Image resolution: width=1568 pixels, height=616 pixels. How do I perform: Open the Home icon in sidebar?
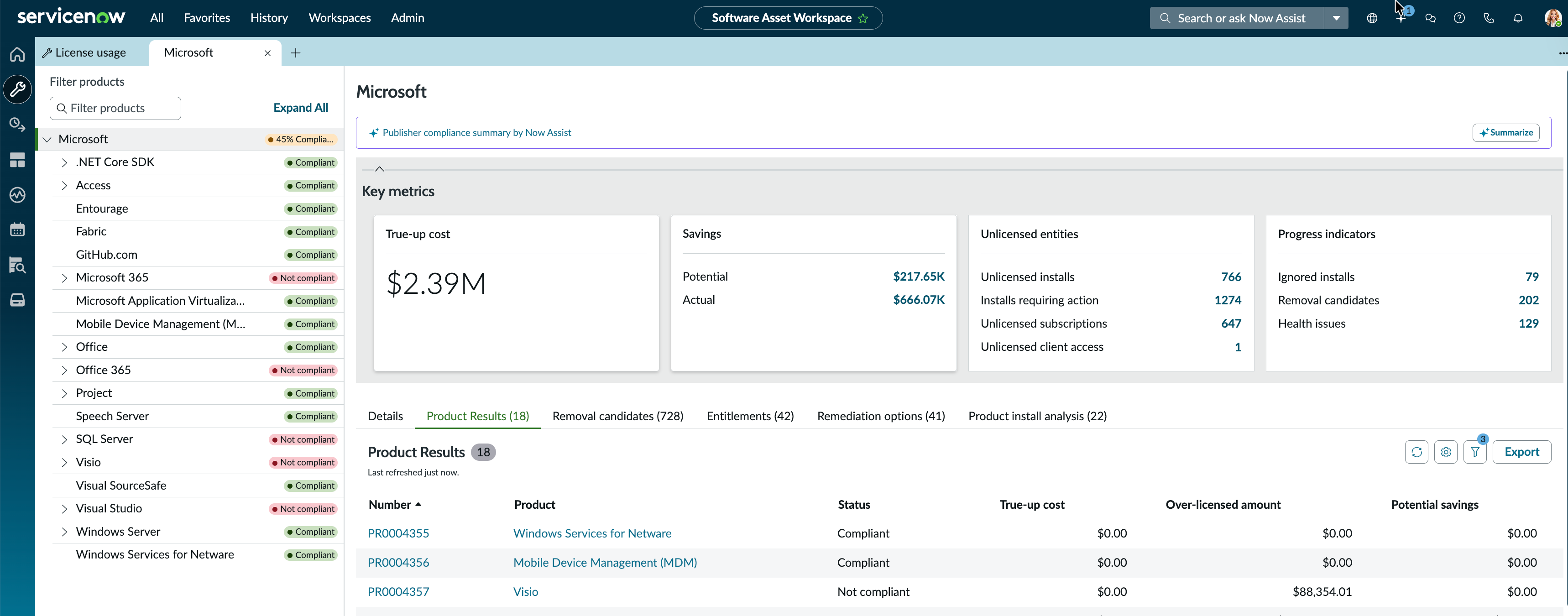click(17, 54)
